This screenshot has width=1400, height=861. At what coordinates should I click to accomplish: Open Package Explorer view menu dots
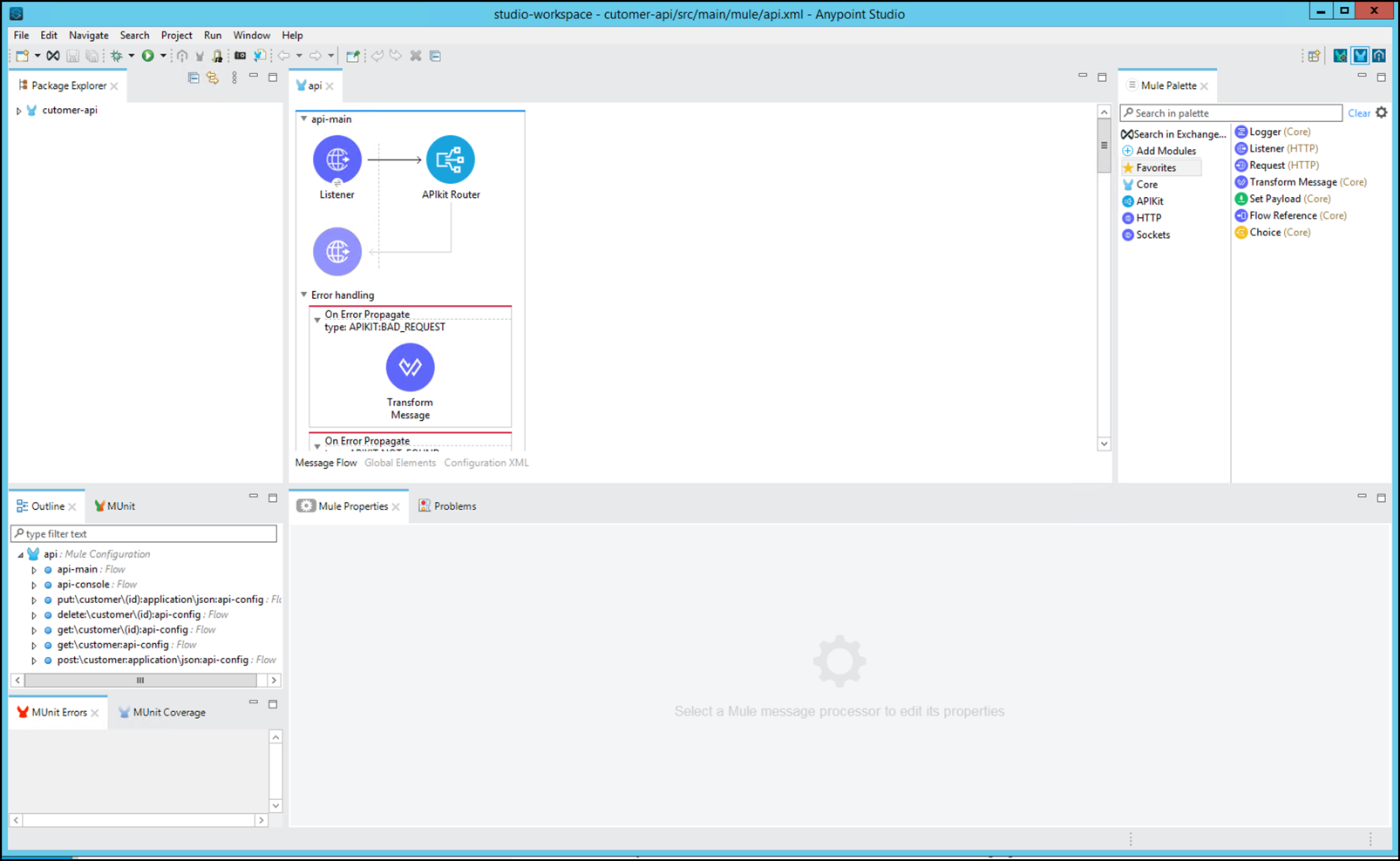coord(234,78)
